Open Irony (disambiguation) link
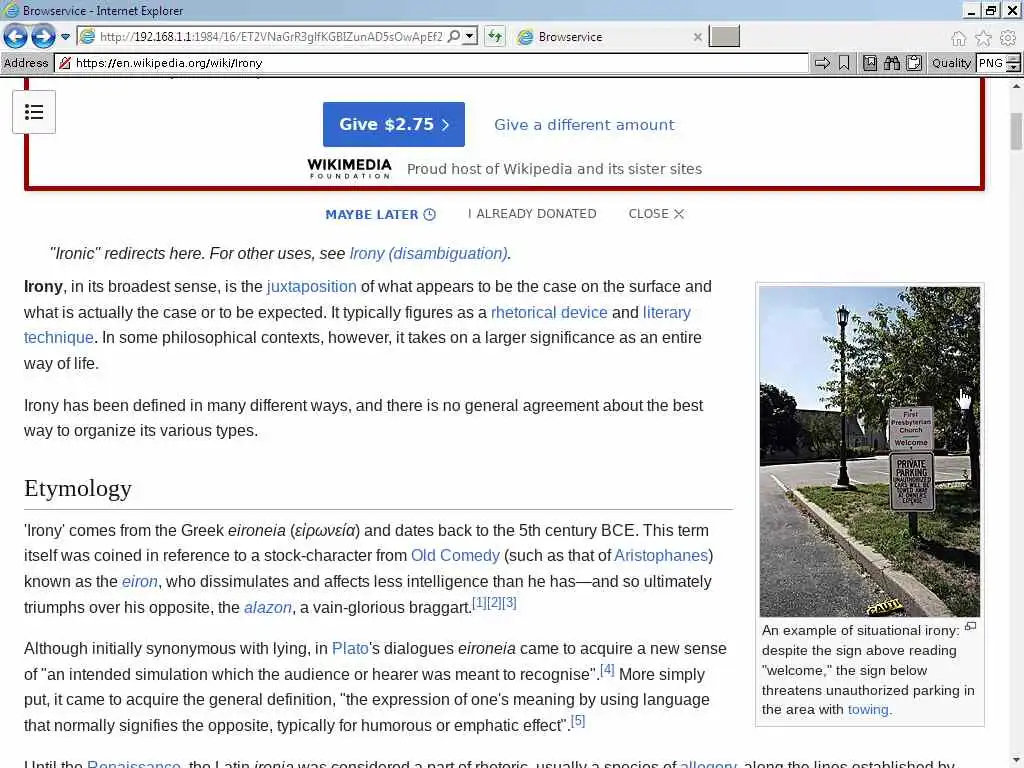 (428, 253)
